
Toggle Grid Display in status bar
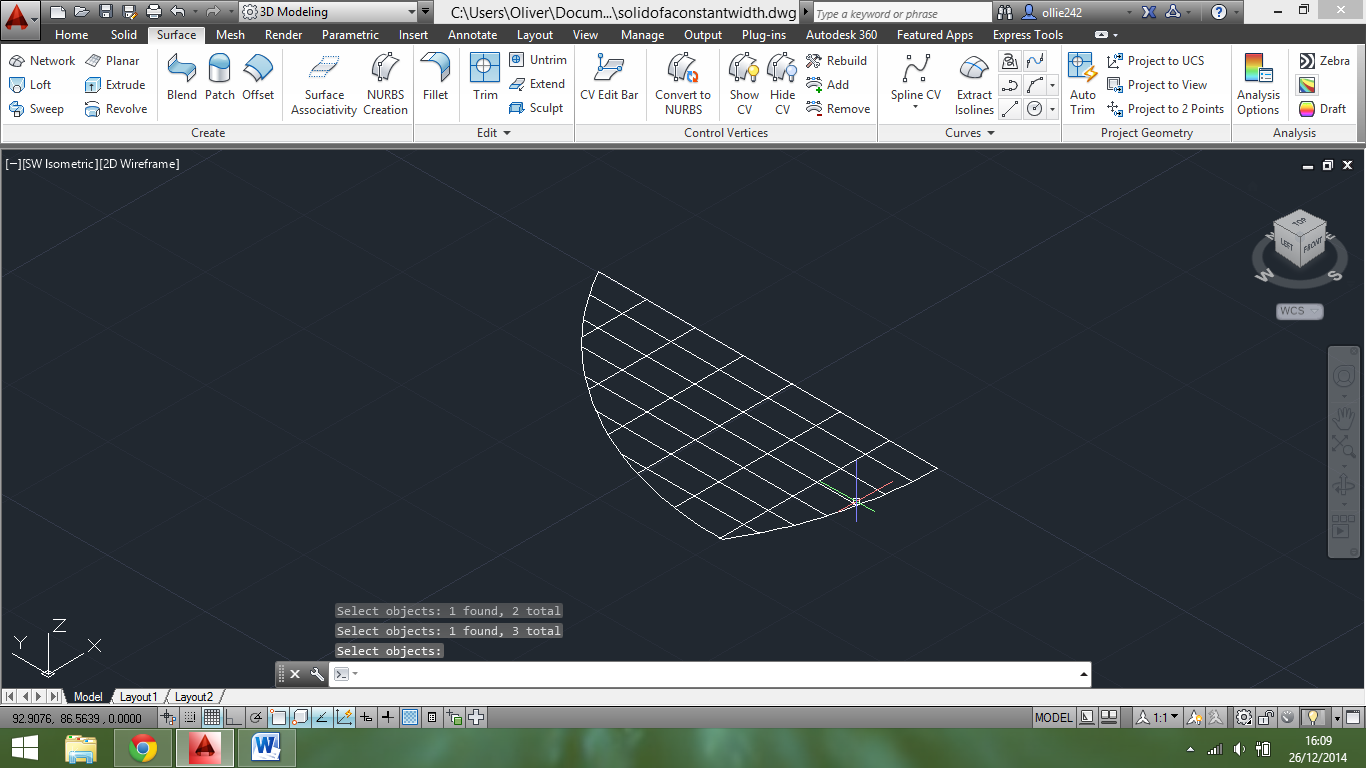click(212, 717)
